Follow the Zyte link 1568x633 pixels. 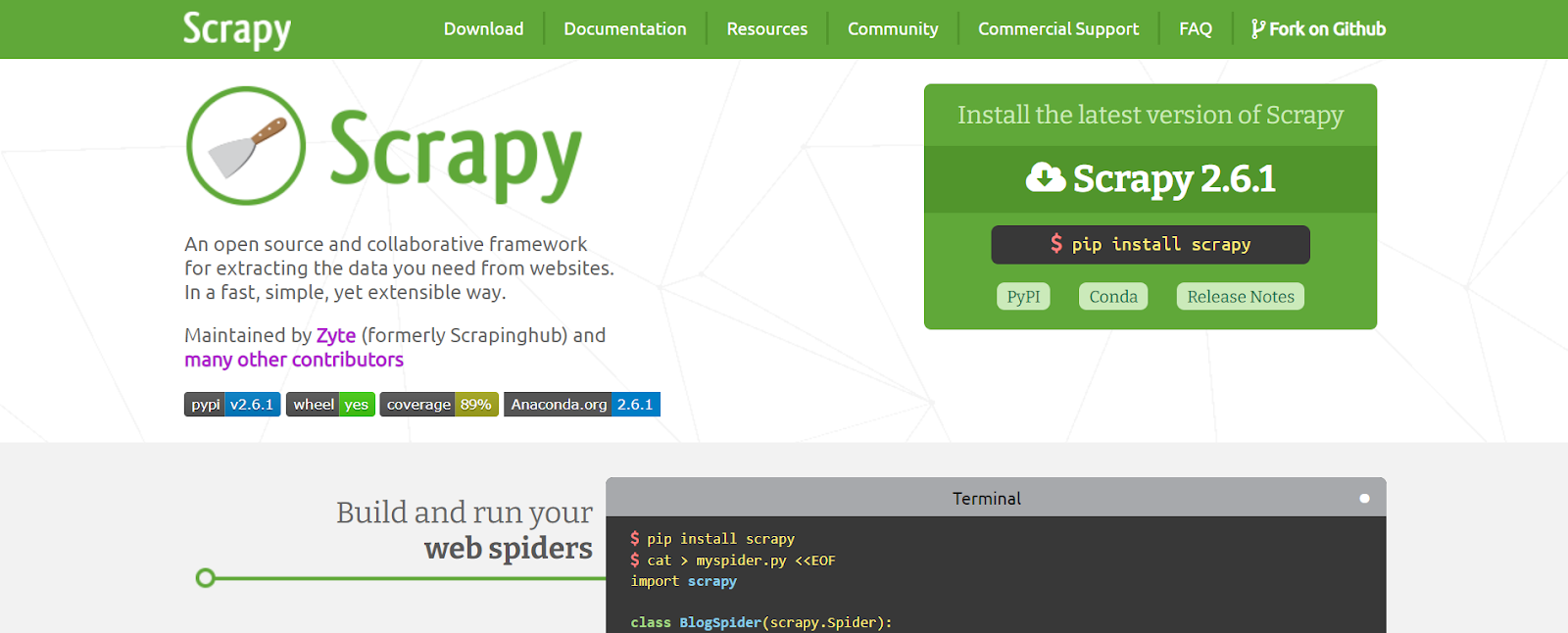point(336,335)
